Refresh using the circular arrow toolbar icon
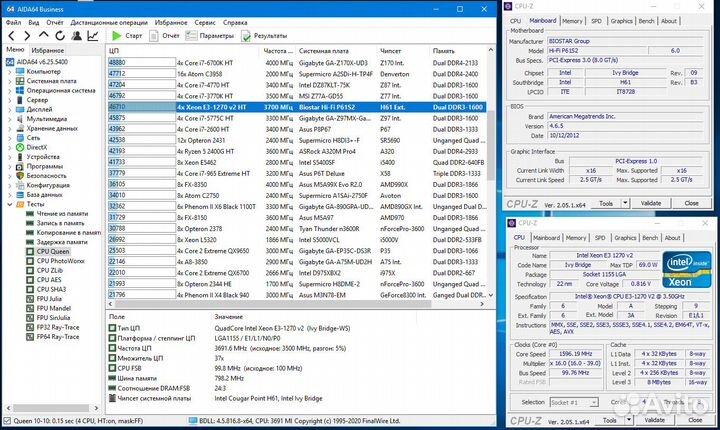Image resolution: width=720 pixels, height=430 pixels. (x=60, y=36)
